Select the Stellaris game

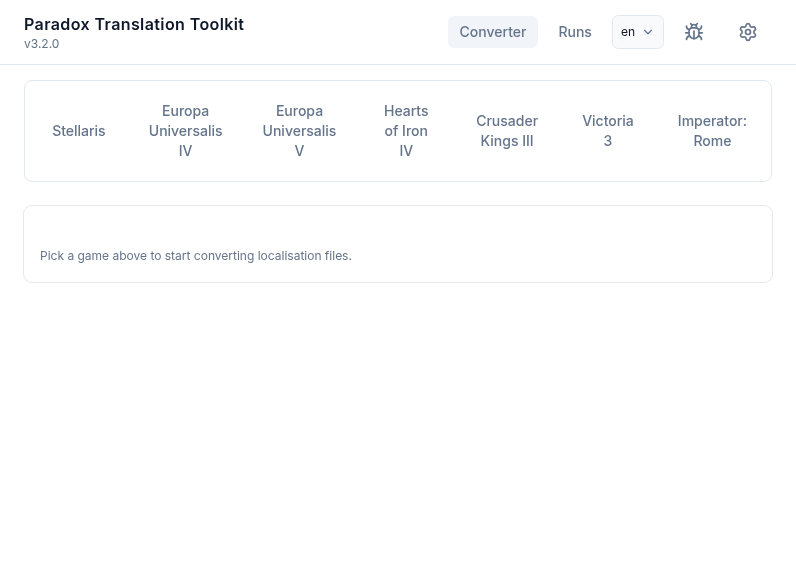point(79,131)
